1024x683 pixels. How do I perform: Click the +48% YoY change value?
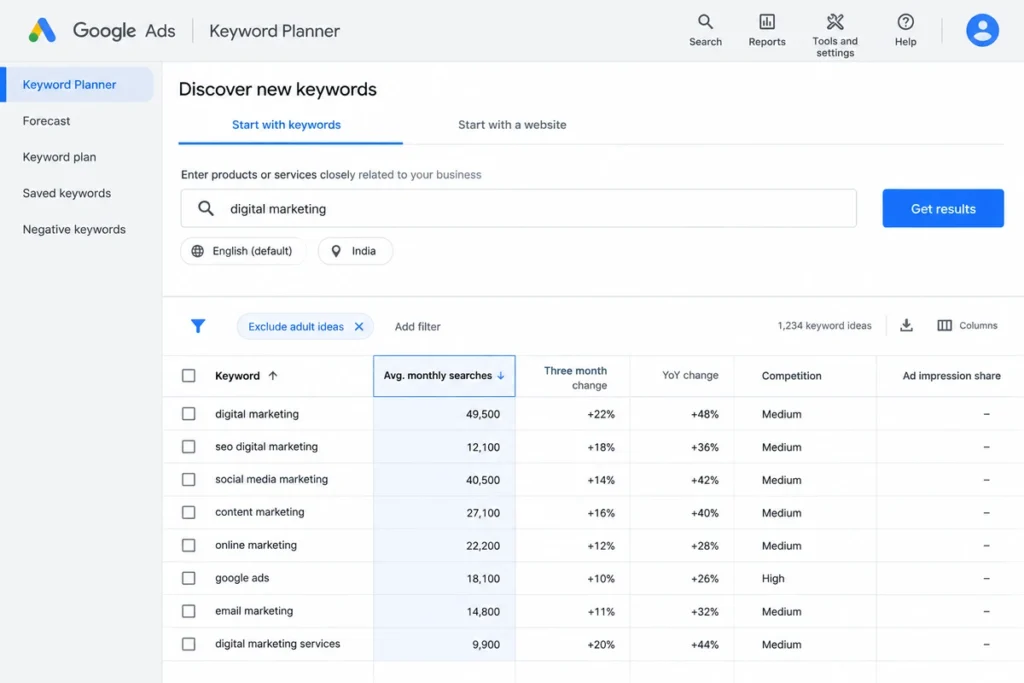(x=705, y=414)
